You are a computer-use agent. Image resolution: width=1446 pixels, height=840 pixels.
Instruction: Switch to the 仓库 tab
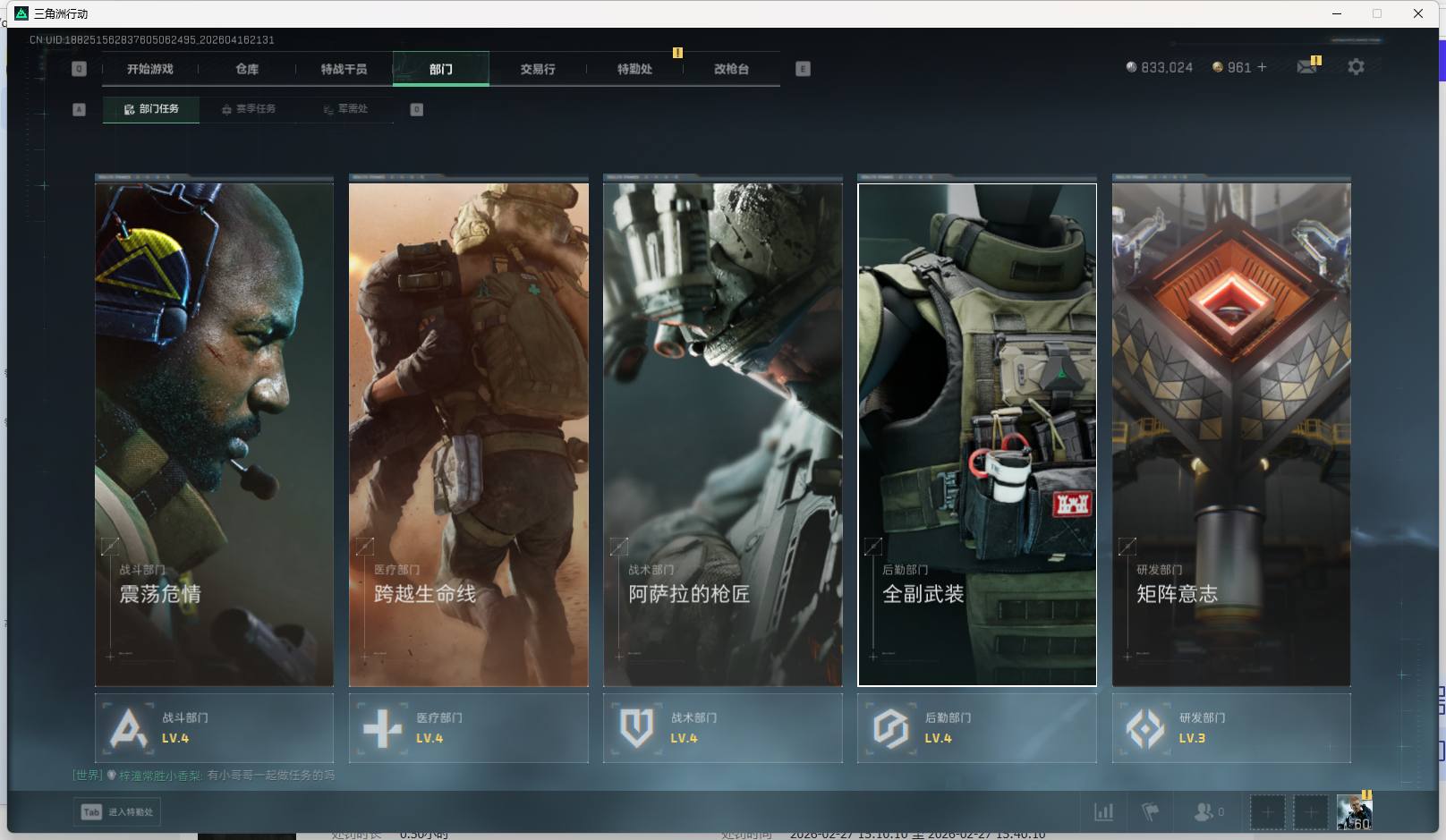pos(247,69)
